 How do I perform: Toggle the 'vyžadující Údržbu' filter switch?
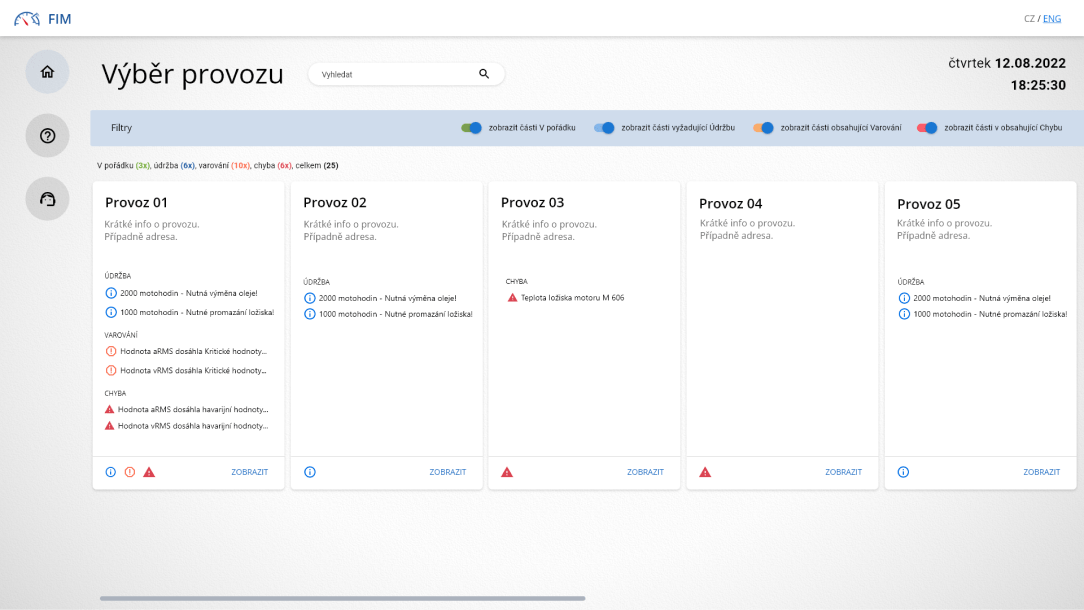604,128
